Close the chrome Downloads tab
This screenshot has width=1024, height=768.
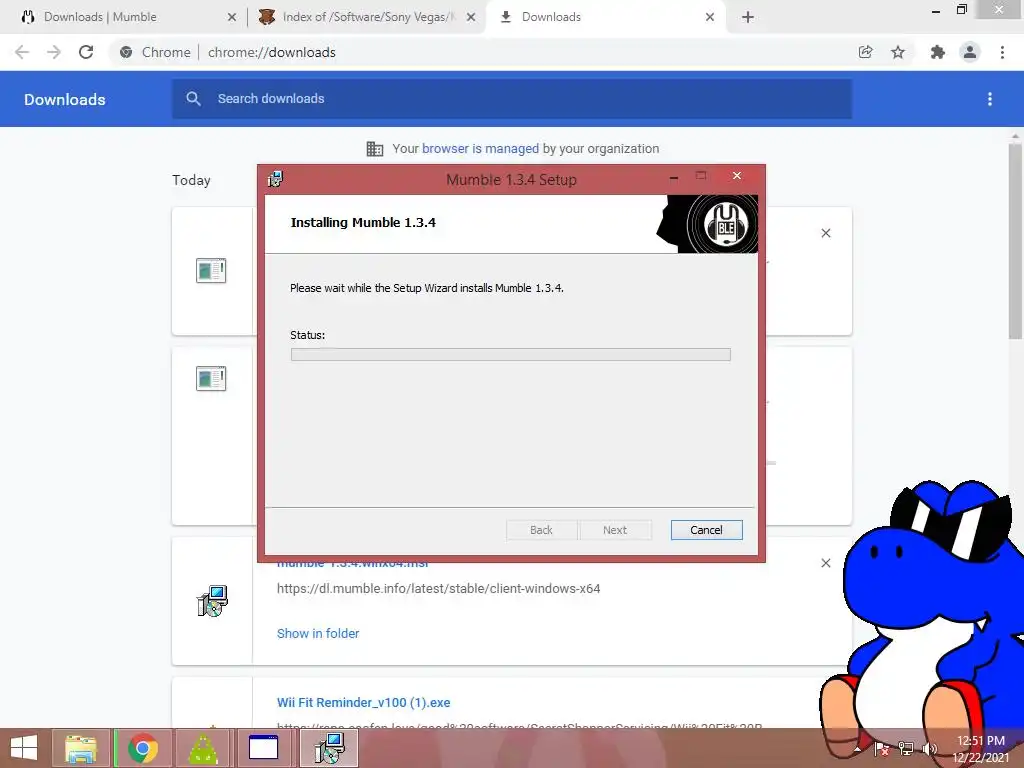[710, 18]
